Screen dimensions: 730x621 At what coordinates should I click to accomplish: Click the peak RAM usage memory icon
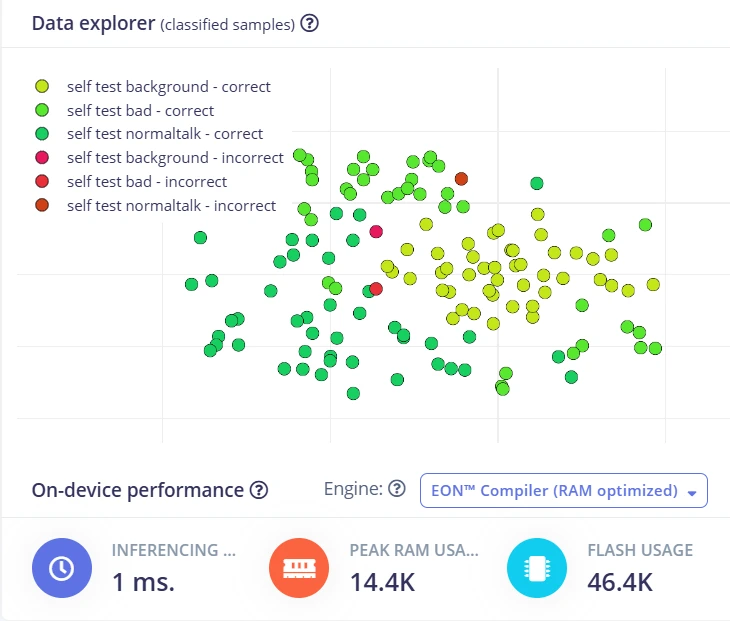pyautogui.click(x=299, y=568)
